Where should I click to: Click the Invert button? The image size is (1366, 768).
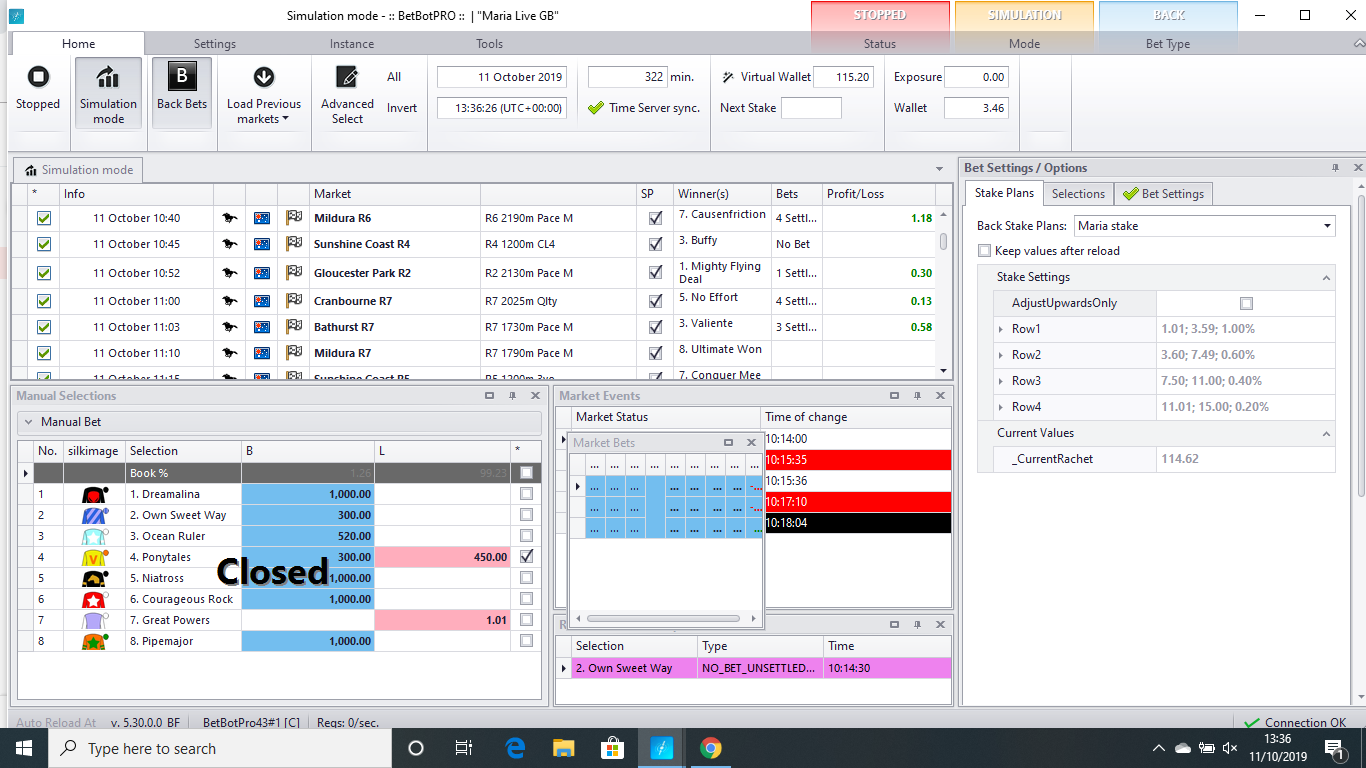pos(400,107)
